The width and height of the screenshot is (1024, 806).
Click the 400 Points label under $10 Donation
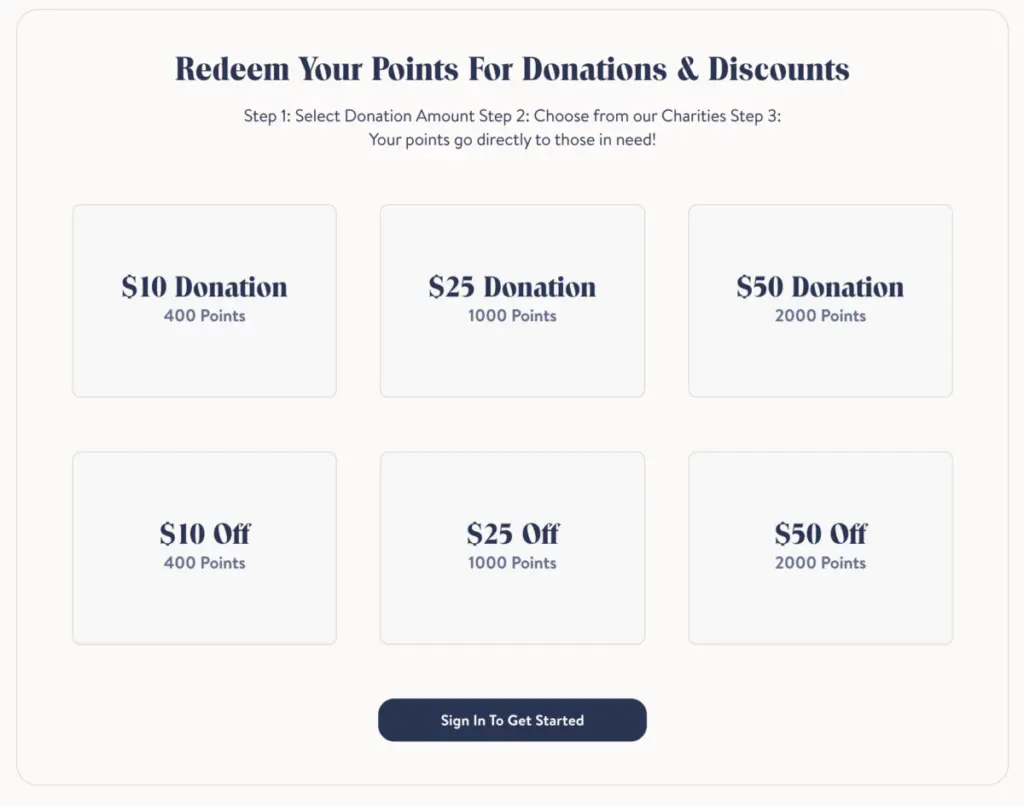tap(204, 316)
